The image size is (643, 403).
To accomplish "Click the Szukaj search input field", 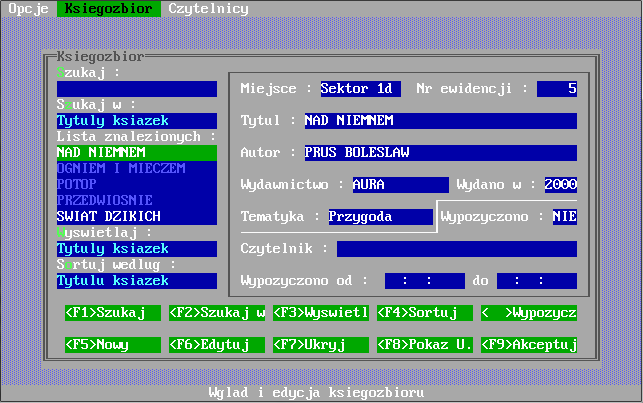I will [x=136, y=89].
